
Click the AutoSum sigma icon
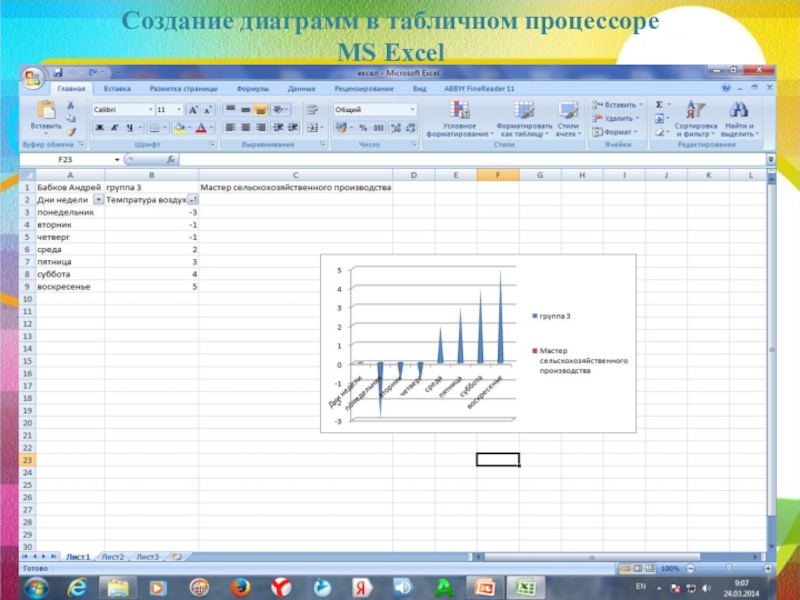(x=659, y=105)
